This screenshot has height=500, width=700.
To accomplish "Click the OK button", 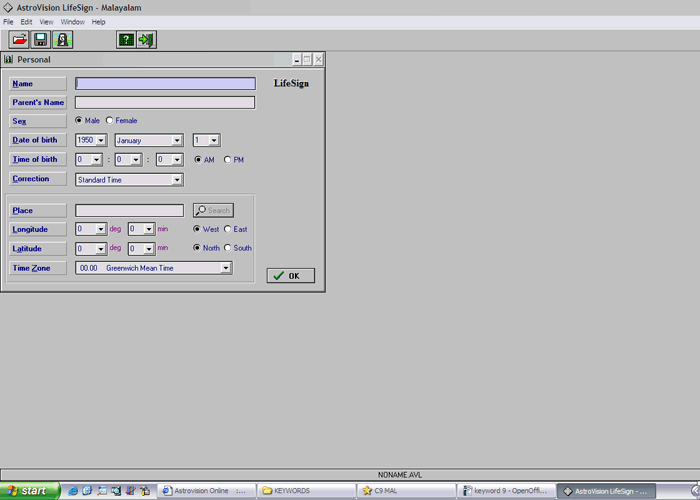I will pos(291,275).
